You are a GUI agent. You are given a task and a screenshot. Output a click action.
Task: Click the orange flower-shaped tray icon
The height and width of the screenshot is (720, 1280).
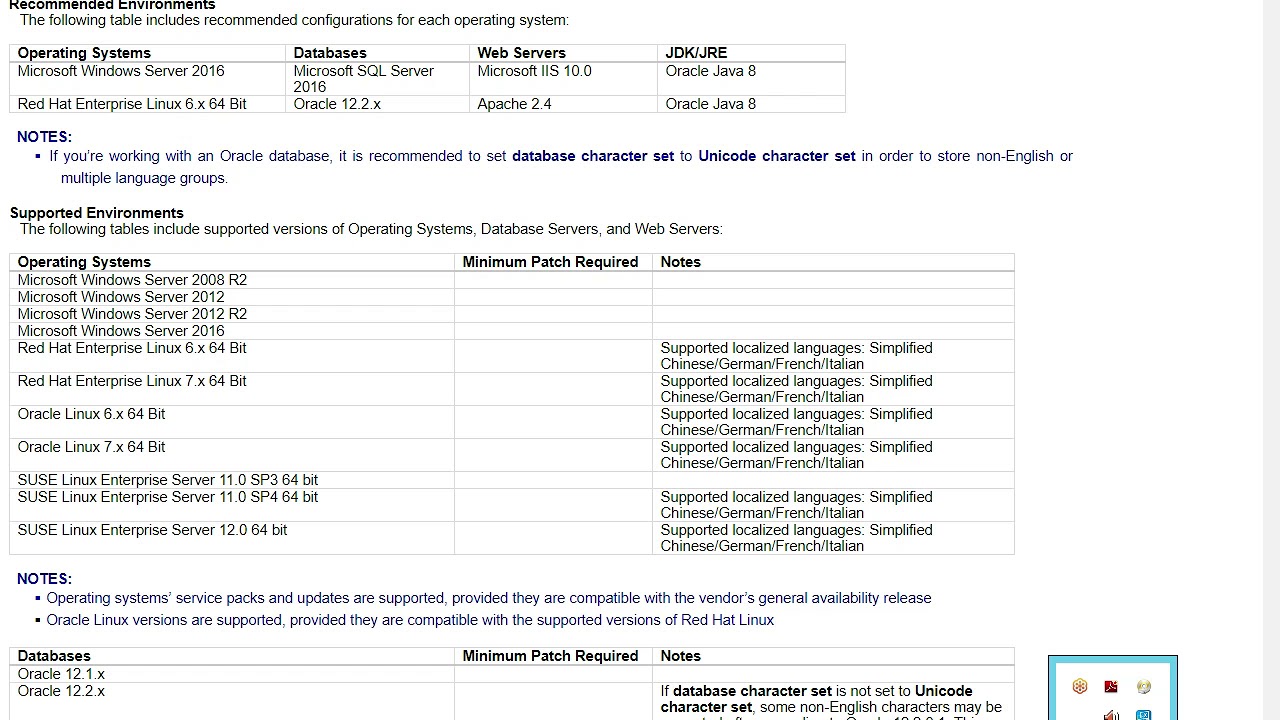(x=1080, y=686)
